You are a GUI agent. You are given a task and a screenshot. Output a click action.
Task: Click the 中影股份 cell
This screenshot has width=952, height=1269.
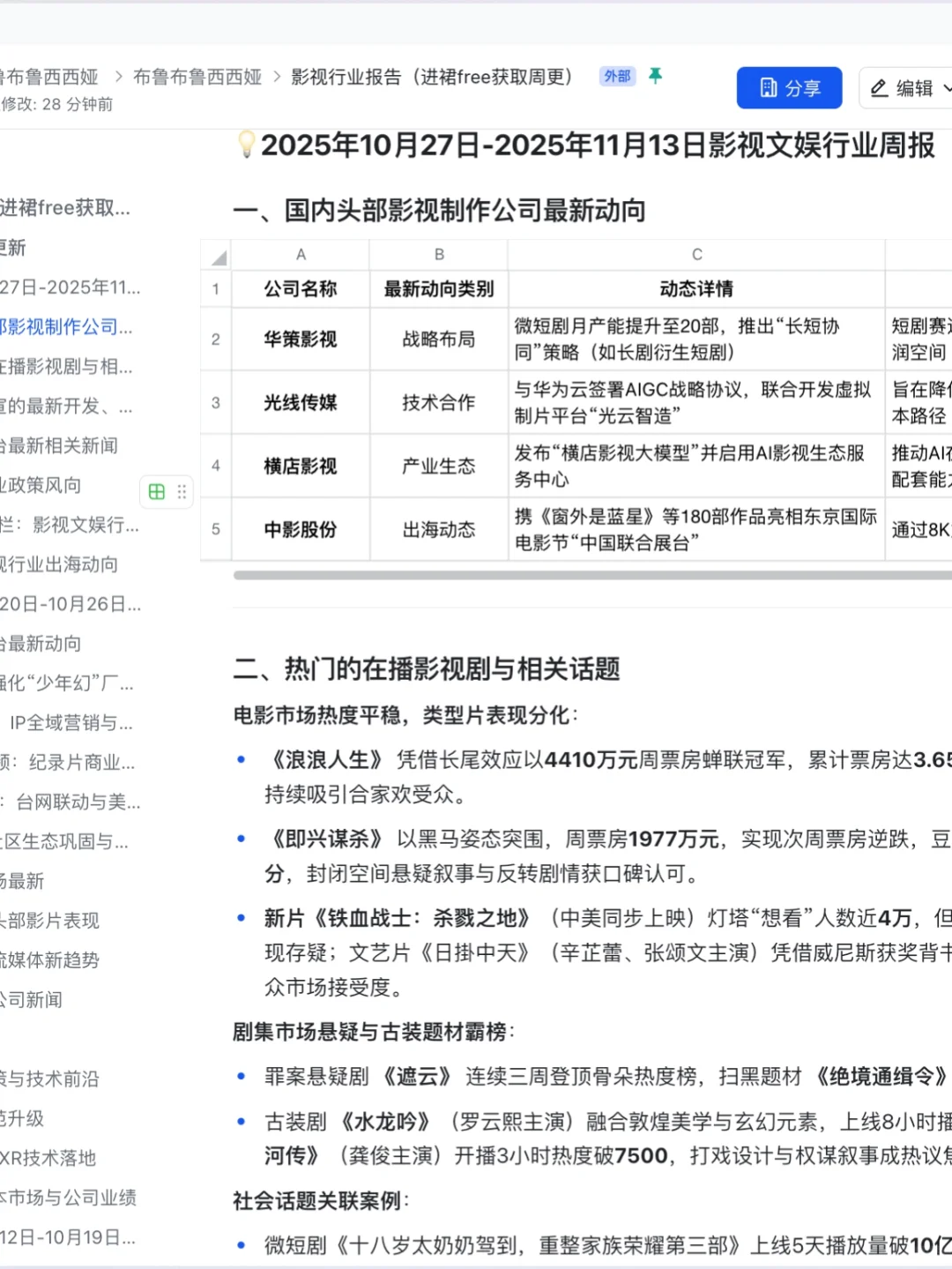tap(301, 529)
